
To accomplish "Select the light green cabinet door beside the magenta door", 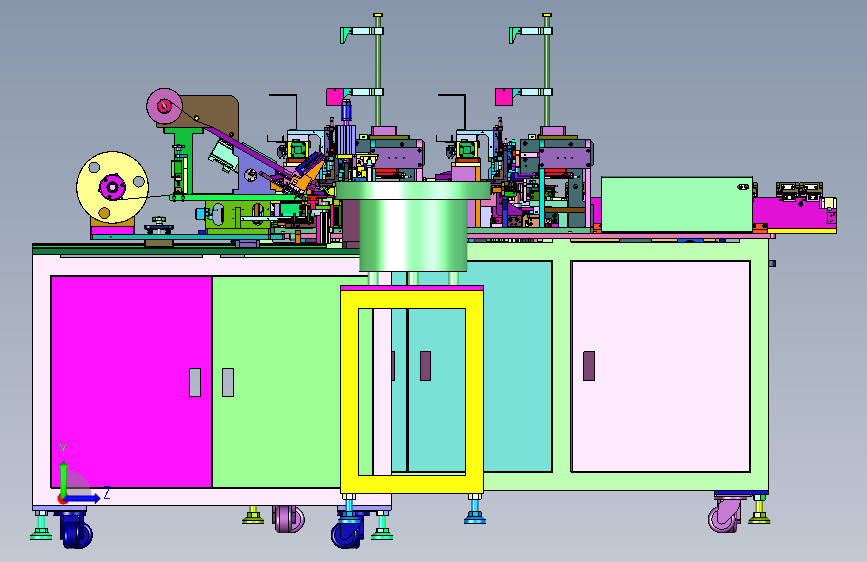I will (276, 382).
